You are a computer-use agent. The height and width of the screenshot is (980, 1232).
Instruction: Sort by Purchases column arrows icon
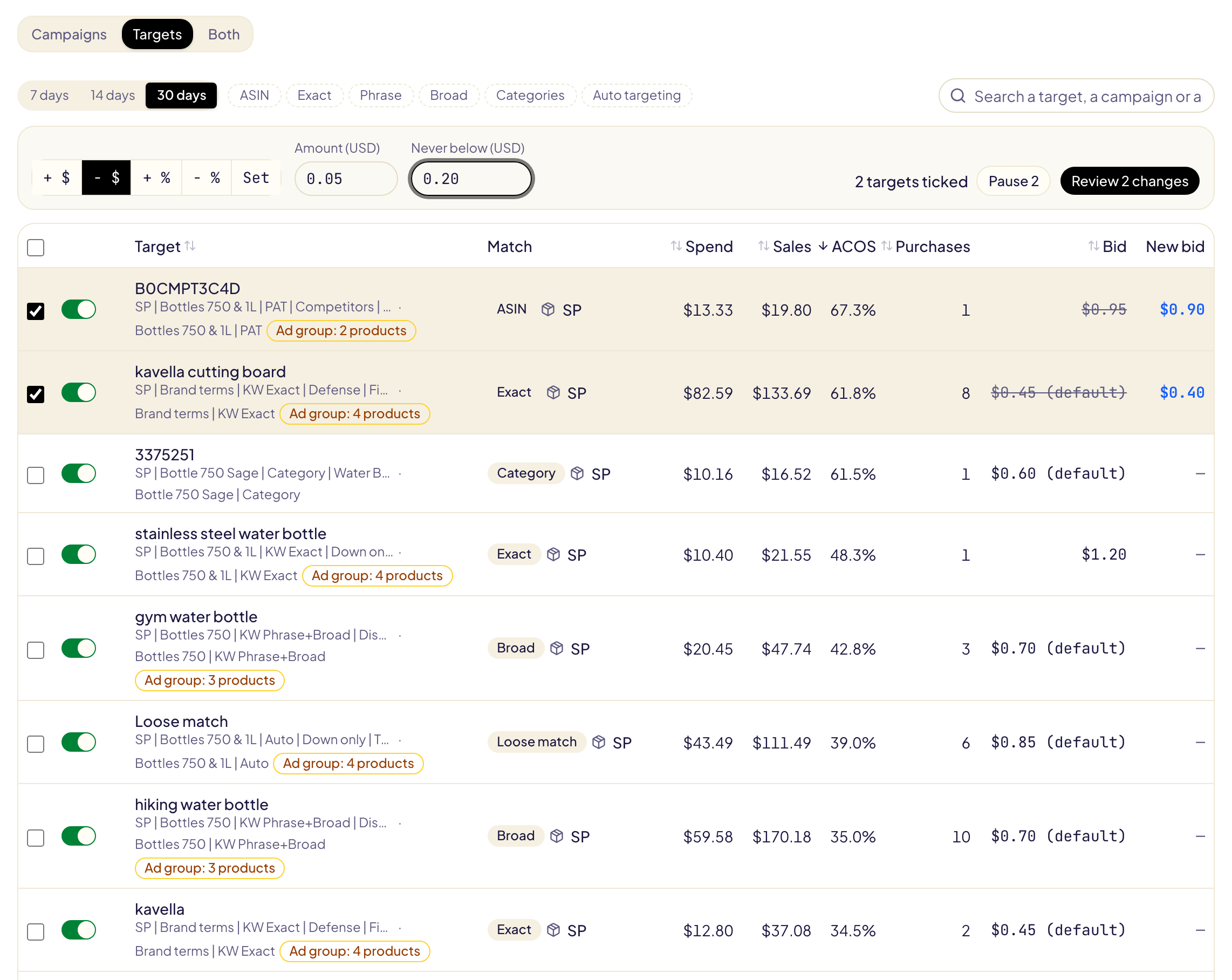886,246
